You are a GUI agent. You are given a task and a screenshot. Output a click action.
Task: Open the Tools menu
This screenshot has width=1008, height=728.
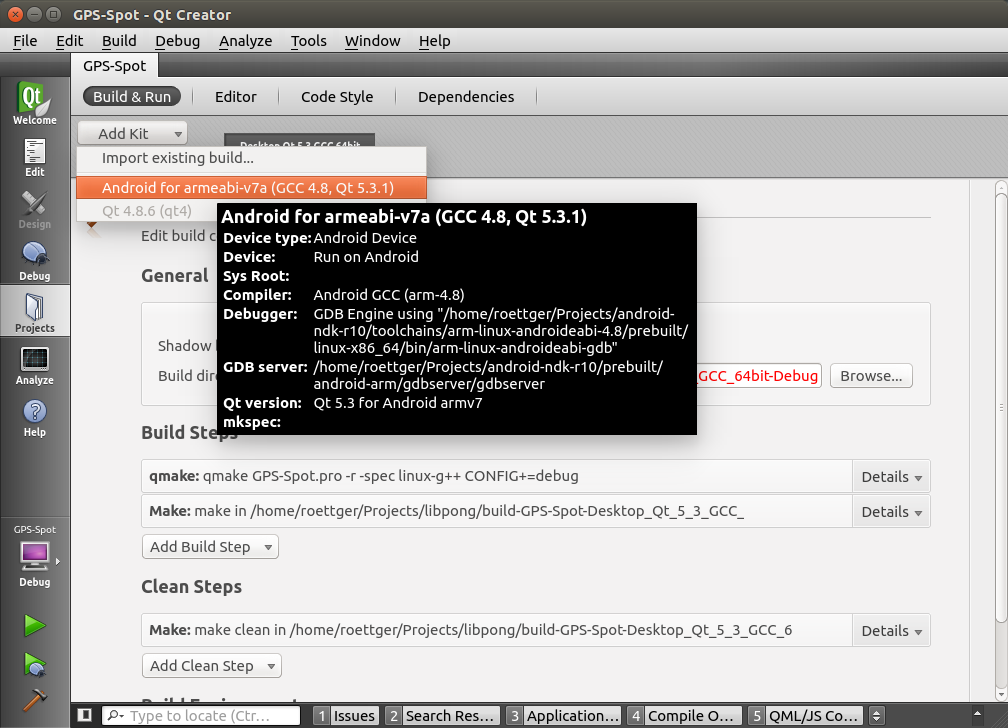[309, 41]
